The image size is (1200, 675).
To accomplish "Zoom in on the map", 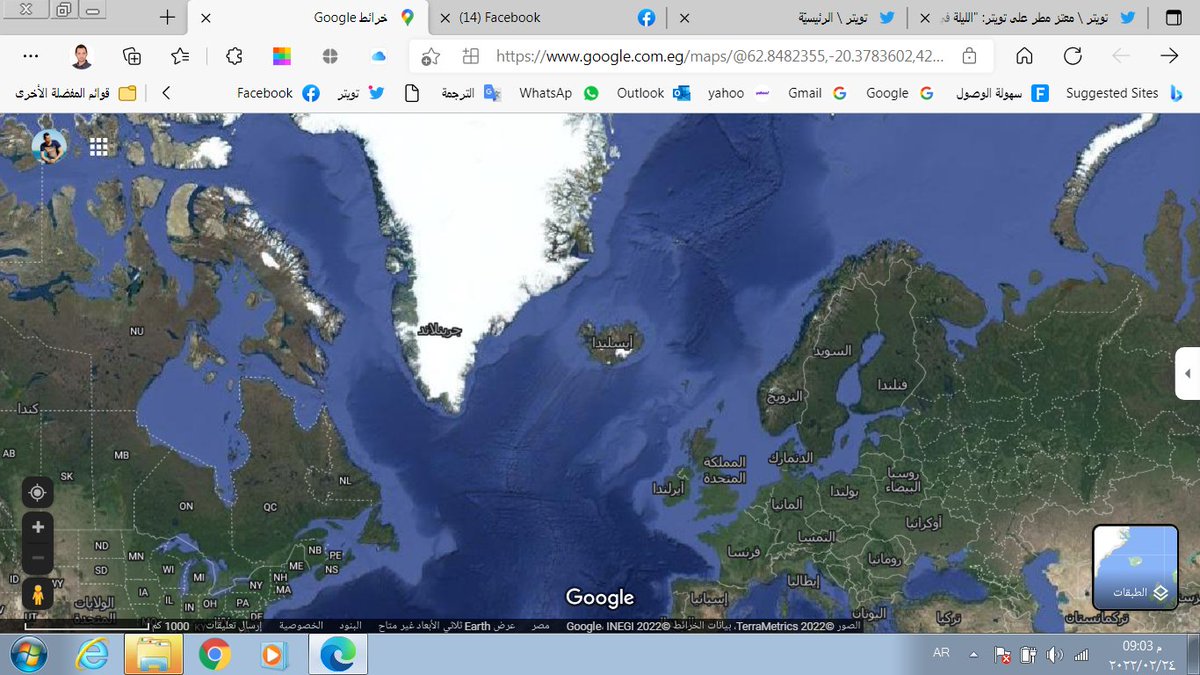I will (38, 527).
